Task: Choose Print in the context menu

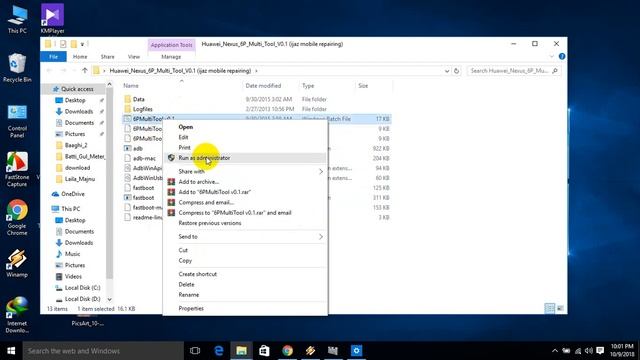Action: tap(246, 147)
